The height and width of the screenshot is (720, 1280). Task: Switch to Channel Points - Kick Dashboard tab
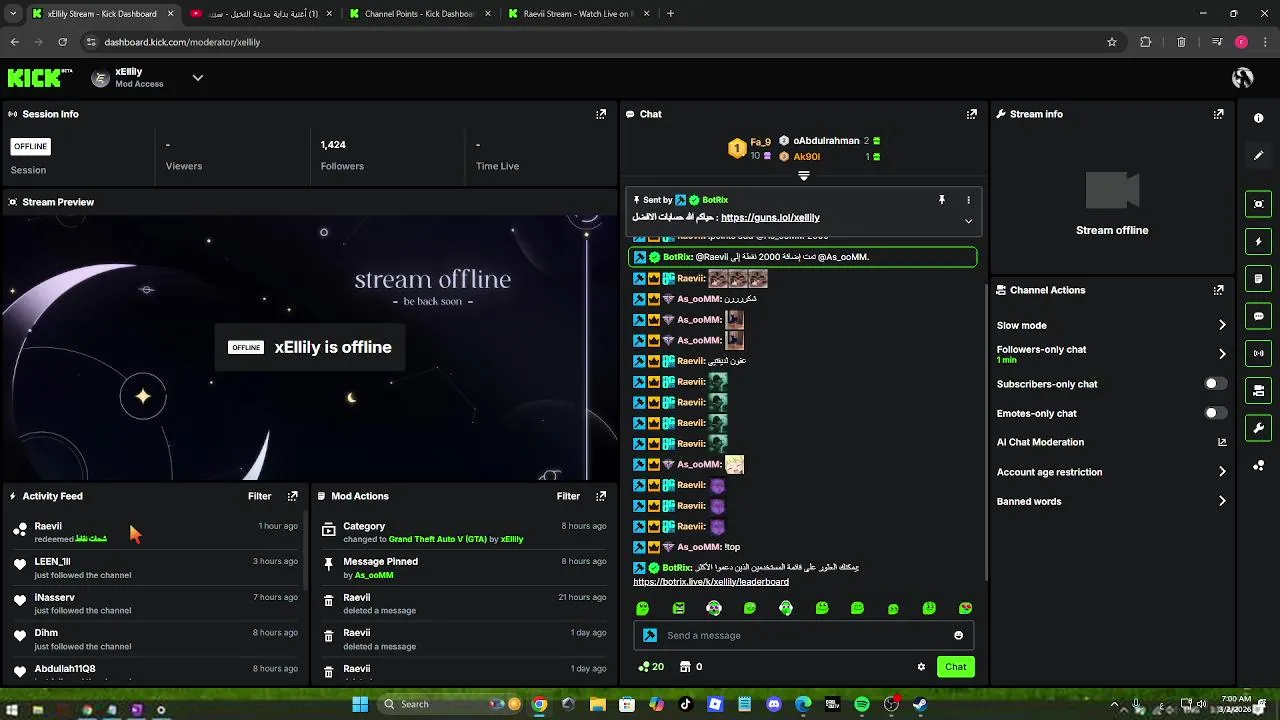(x=419, y=14)
